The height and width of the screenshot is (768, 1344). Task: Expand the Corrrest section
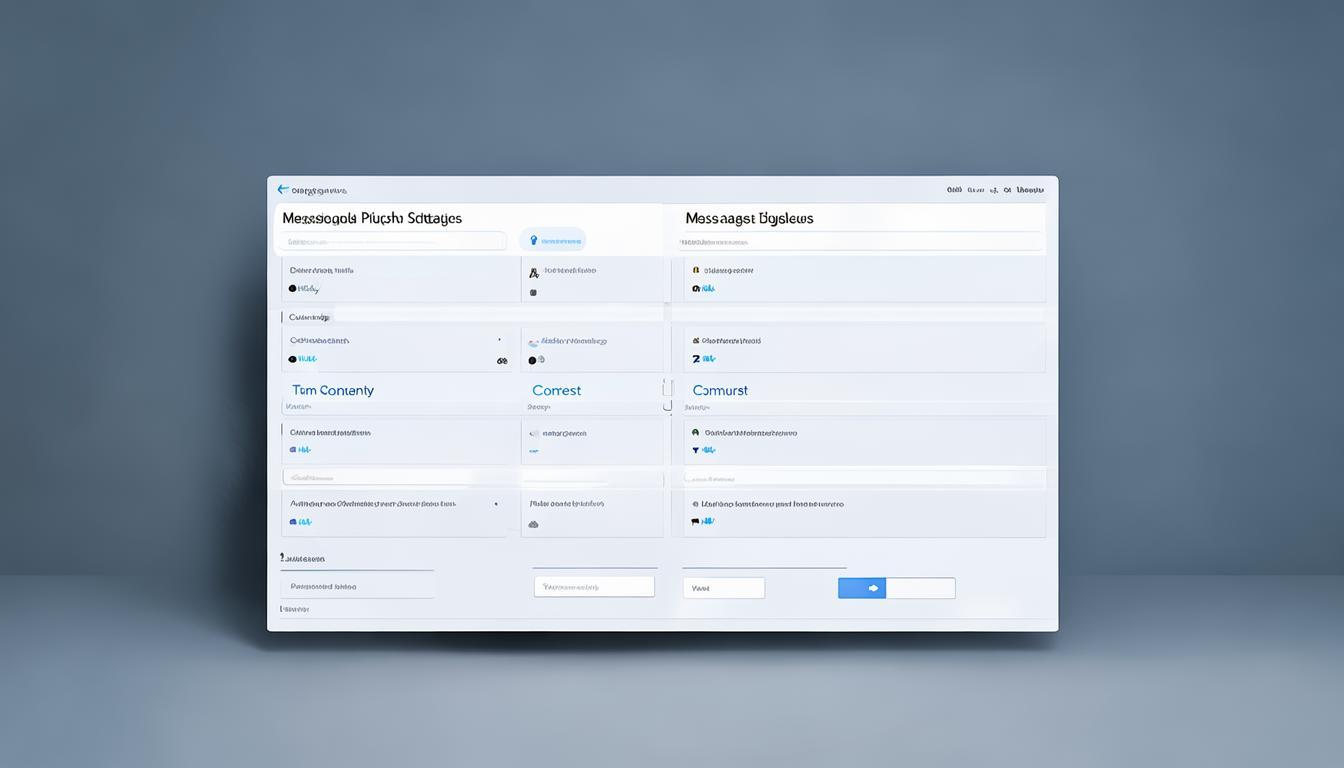[556, 391]
